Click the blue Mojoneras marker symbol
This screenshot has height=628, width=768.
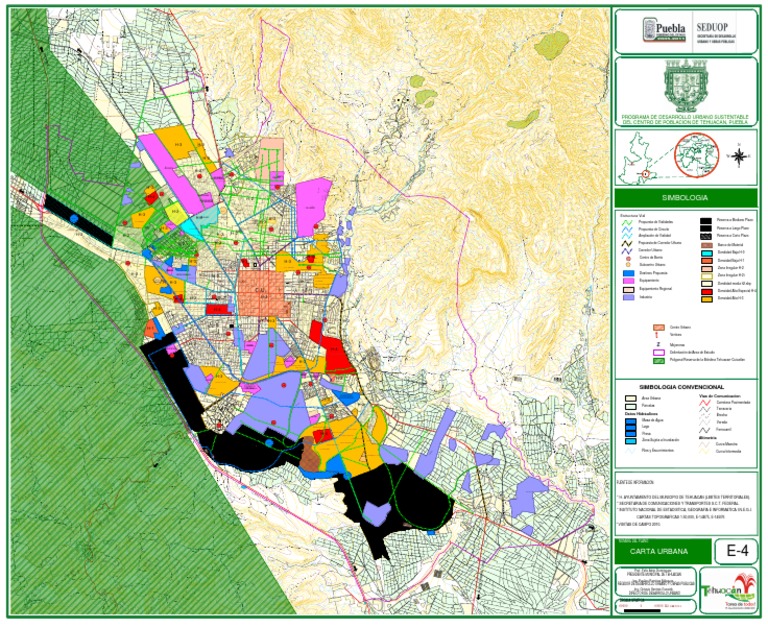point(658,344)
